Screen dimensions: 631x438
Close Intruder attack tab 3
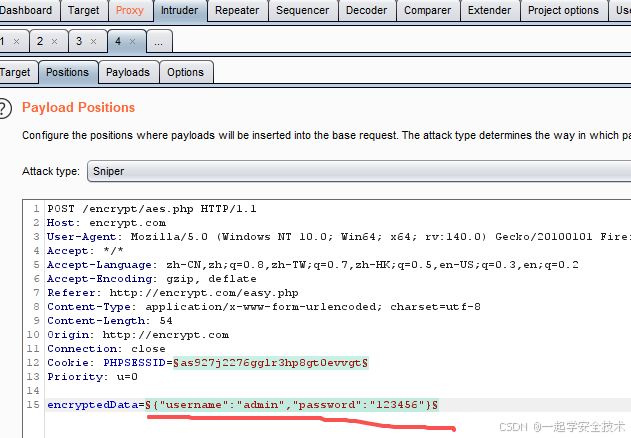point(93,41)
